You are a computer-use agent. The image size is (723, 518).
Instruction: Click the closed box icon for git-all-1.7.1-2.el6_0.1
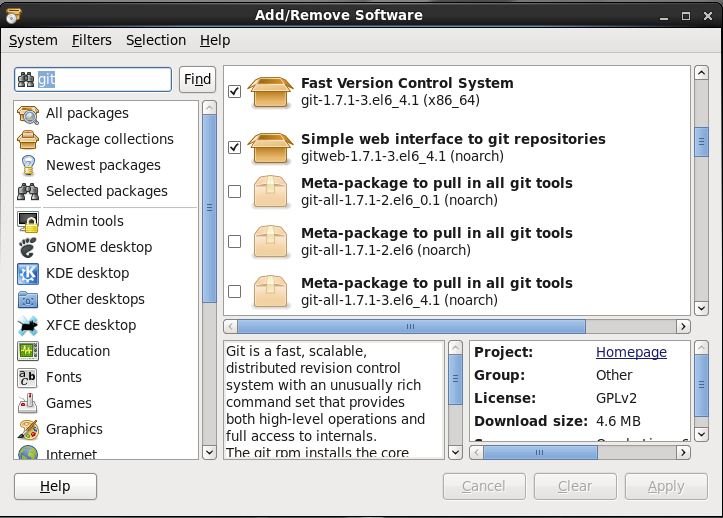click(270, 191)
